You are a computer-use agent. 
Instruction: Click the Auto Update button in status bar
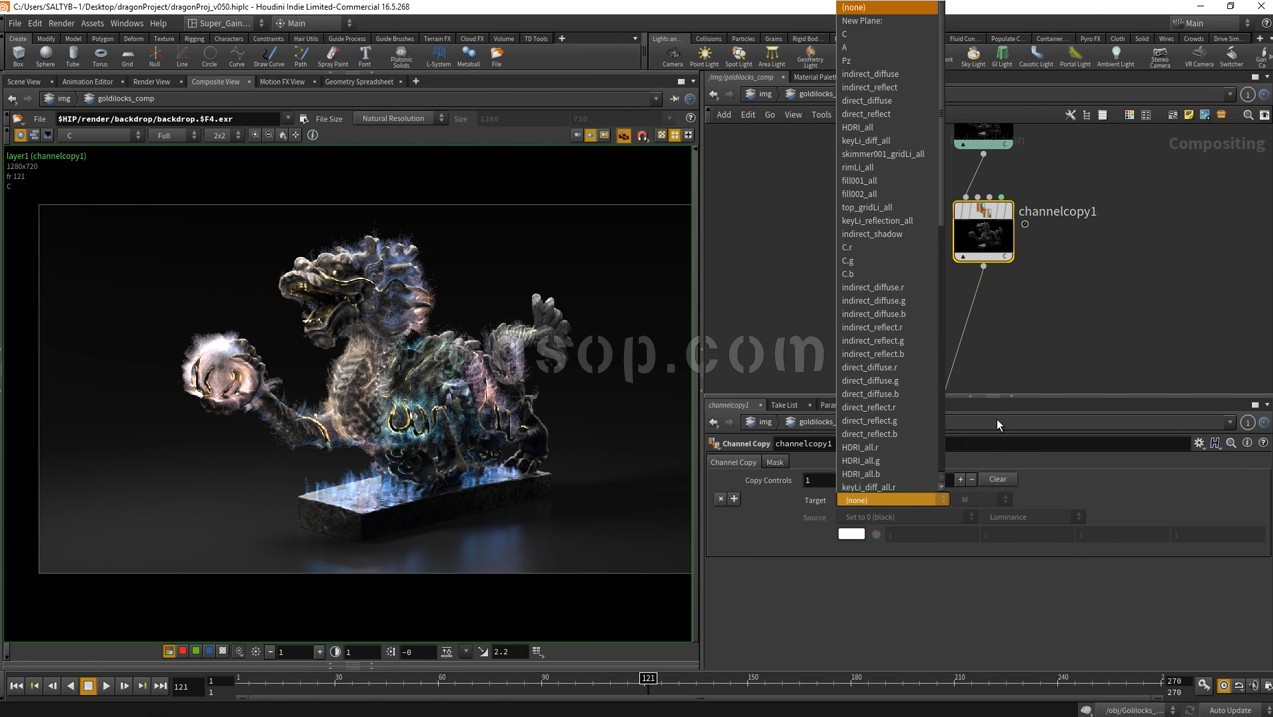(x=1229, y=710)
